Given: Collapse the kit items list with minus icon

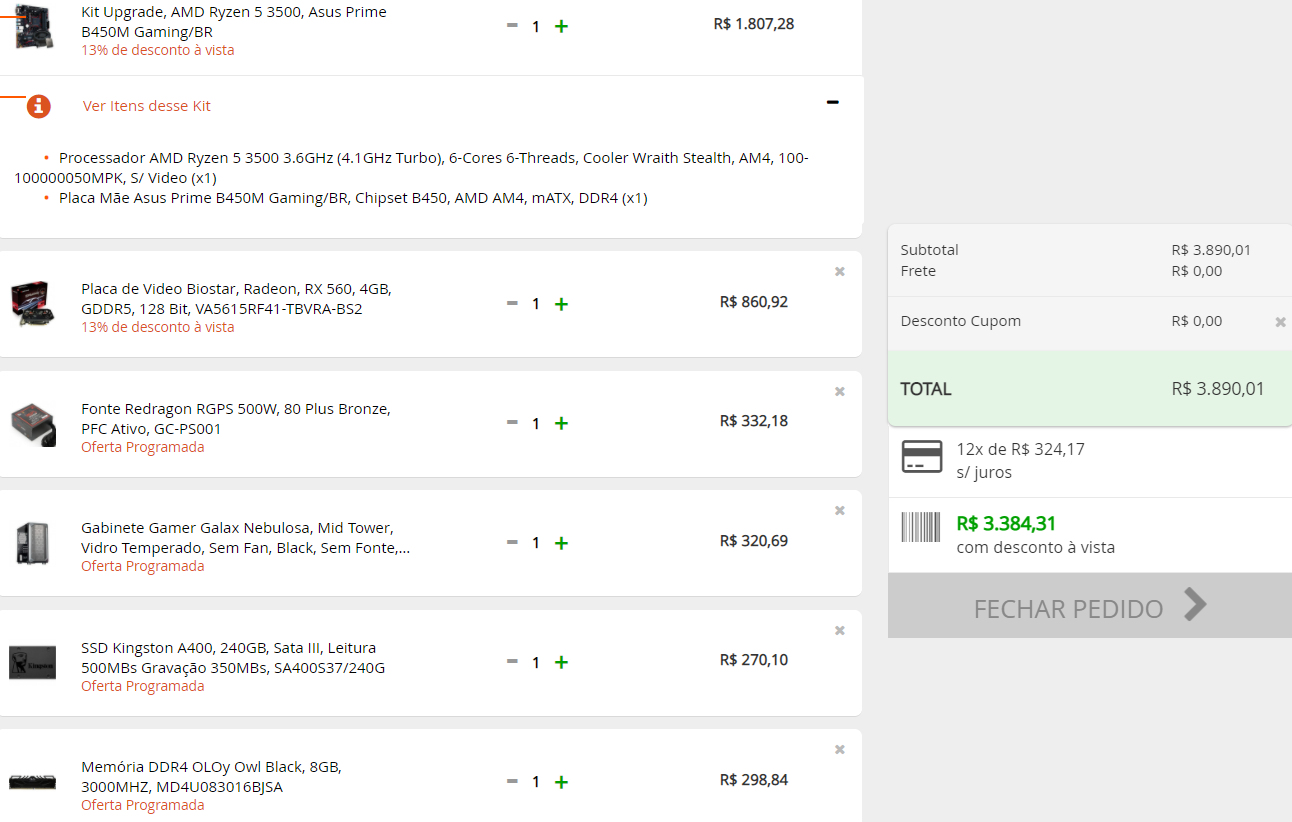Looking at the screenshot, I should (x=833, y=103).
